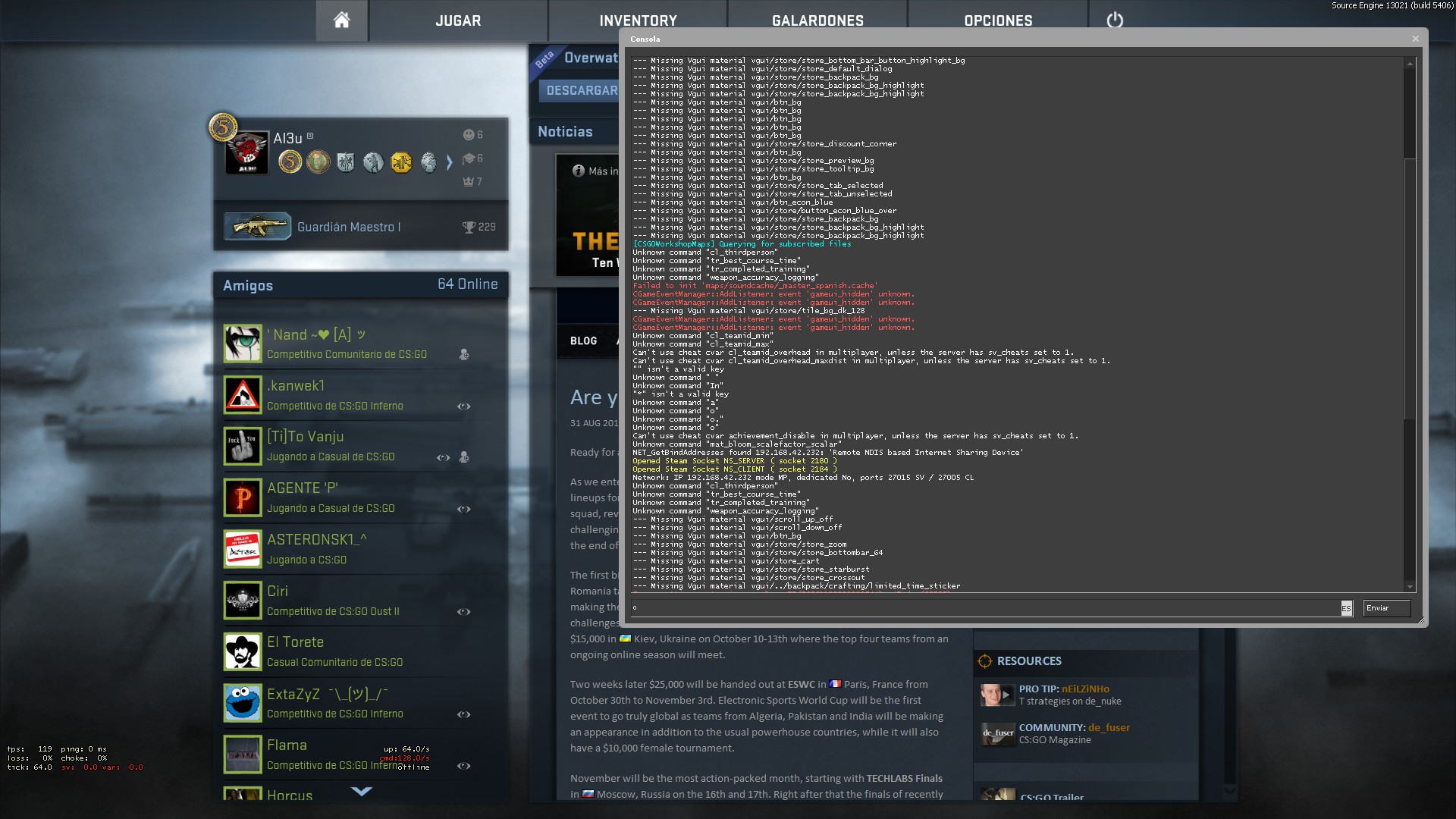Click the gold AK-47 Guardián Maestro rank badge
Image resolution: width=1456 pixels, height=819 pixels.
click(258, 226)
